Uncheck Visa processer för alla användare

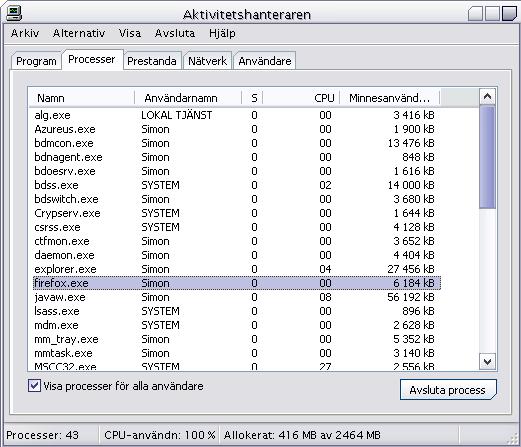34,386
